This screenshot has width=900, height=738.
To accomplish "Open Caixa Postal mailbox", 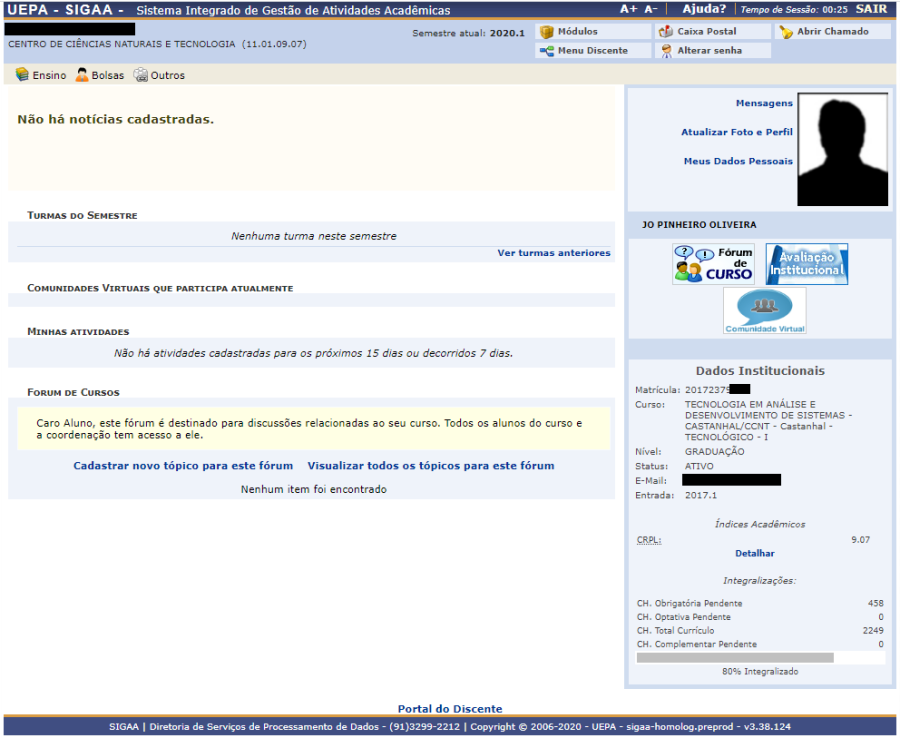I will pyautogui.click(x=666, y=32).
